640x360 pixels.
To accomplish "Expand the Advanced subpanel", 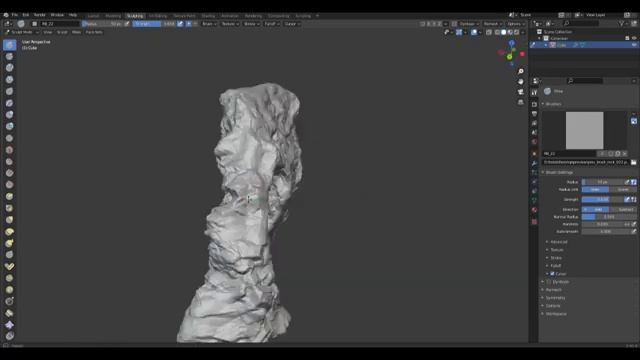I will (558, 242).
